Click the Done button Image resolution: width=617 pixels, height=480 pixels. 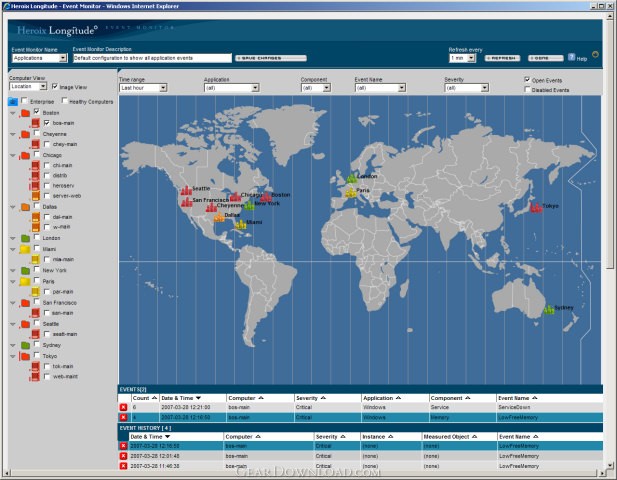point(545,58)
